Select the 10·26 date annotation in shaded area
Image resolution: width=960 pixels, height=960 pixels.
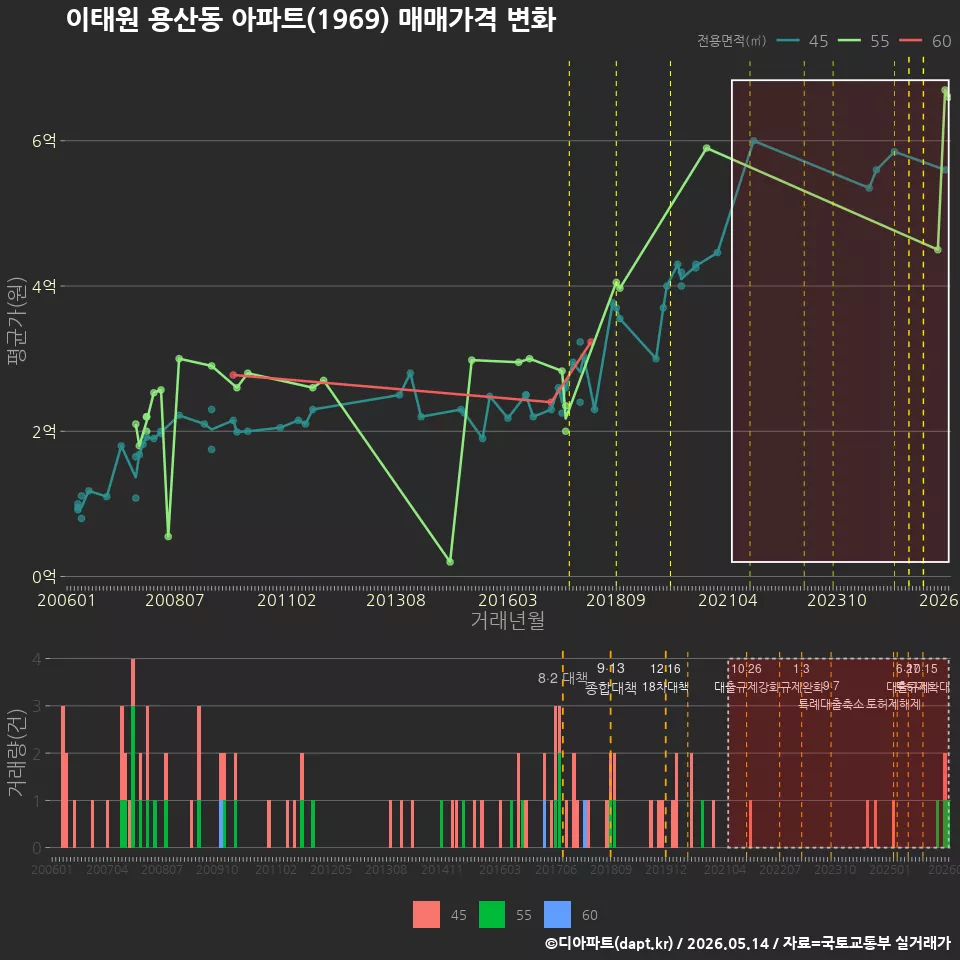click(x=746, y=669)
